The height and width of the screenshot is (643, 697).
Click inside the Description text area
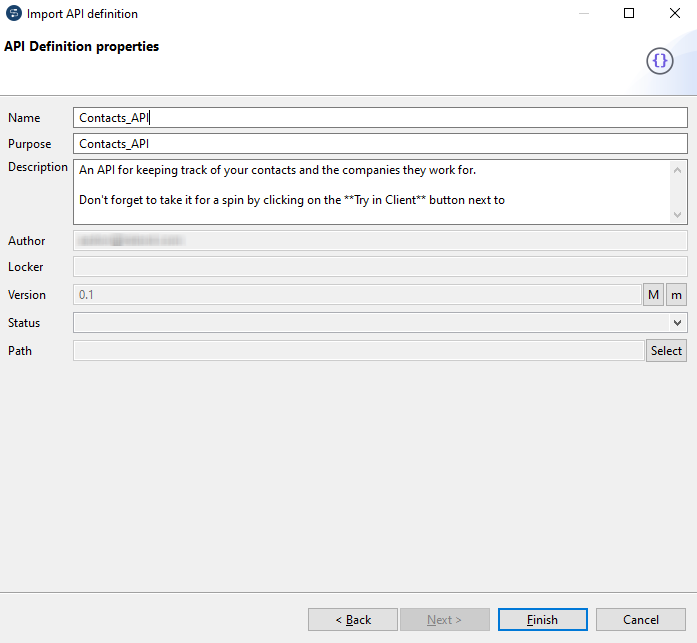[x=372, y=192]
